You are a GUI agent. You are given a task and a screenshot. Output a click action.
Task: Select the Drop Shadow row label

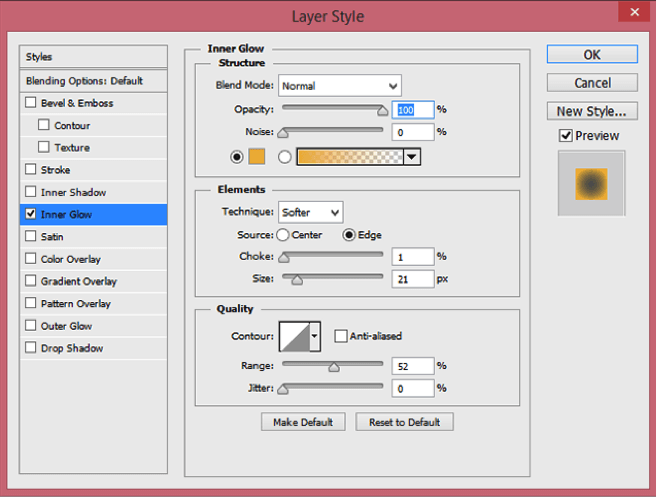(x=72, y=348)
